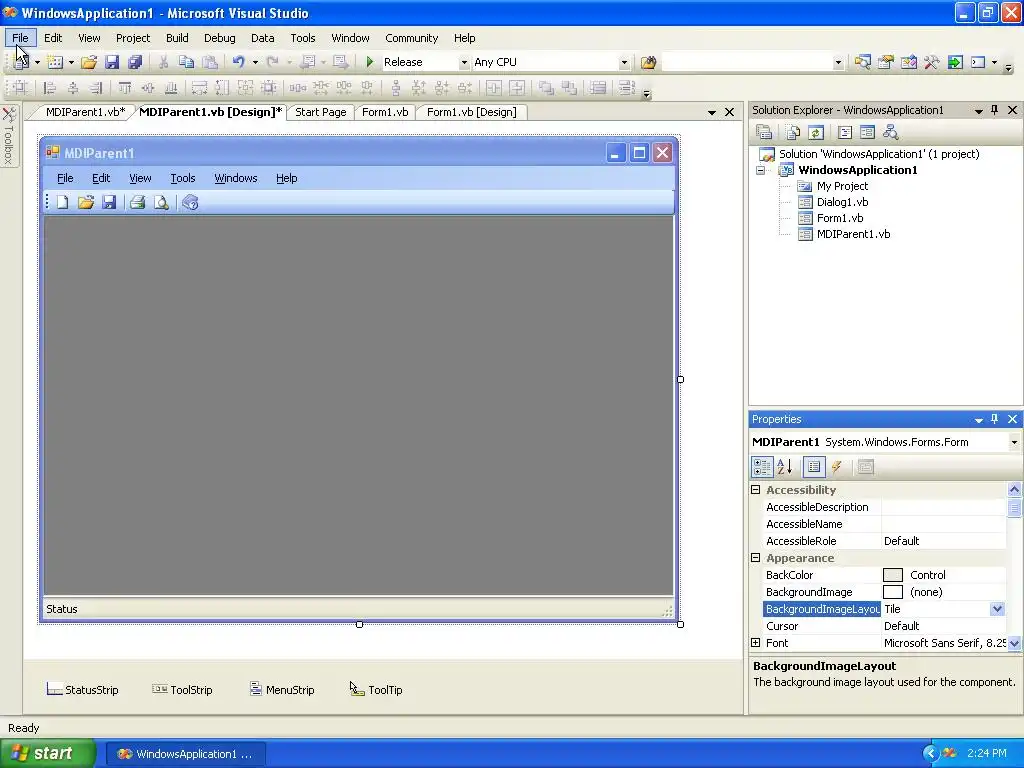Open the Object Browser toolbar icon
Viewport: 1024px width, 768px height.
click(908, 62)
